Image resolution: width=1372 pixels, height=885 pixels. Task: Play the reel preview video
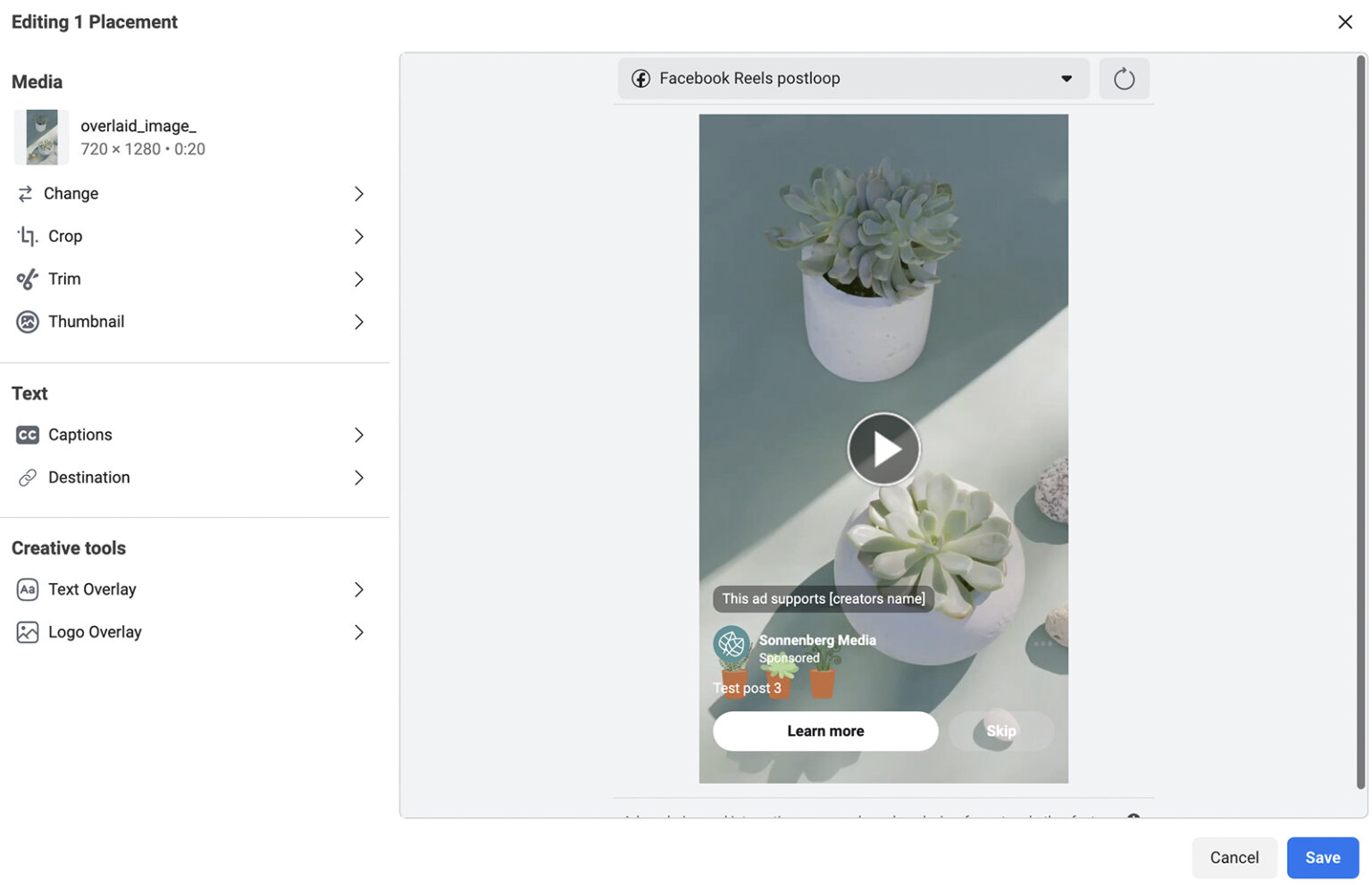point(883,449)
